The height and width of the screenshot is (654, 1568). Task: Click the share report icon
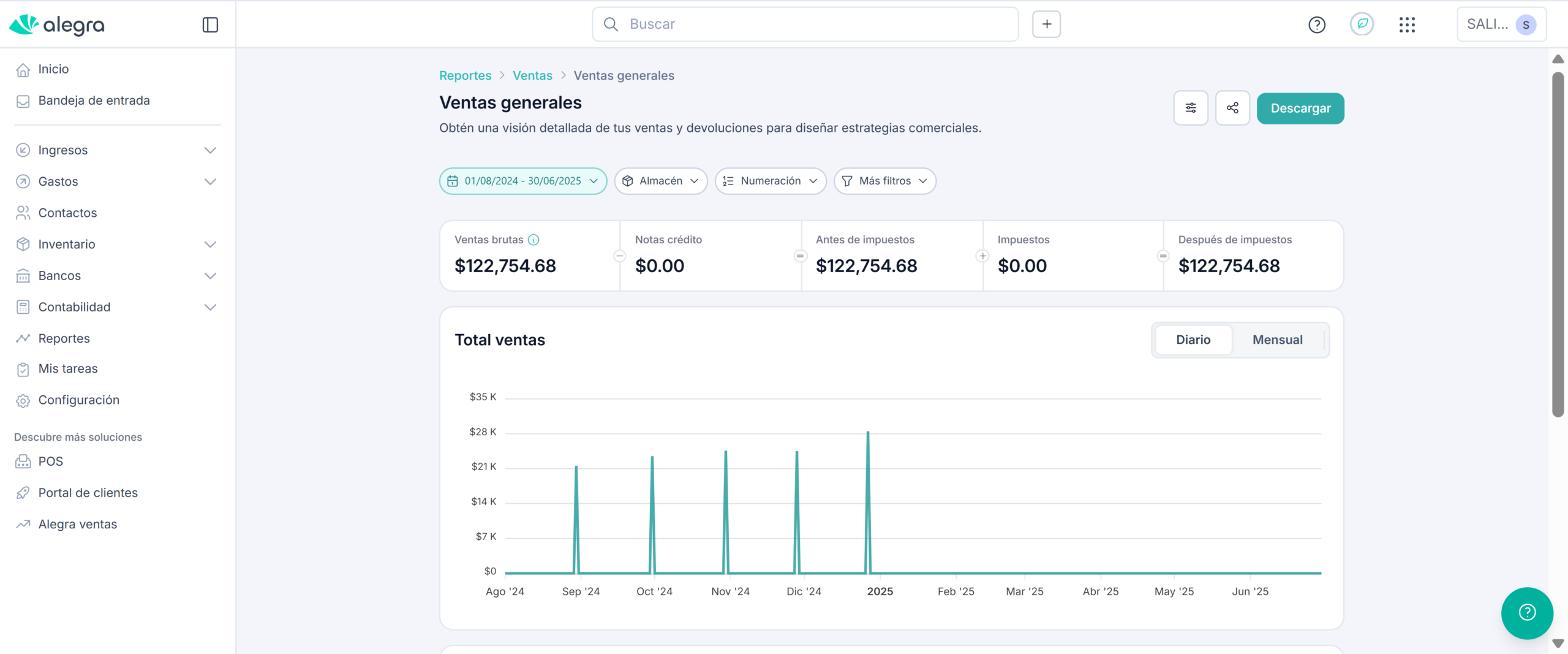point(1232,108)
